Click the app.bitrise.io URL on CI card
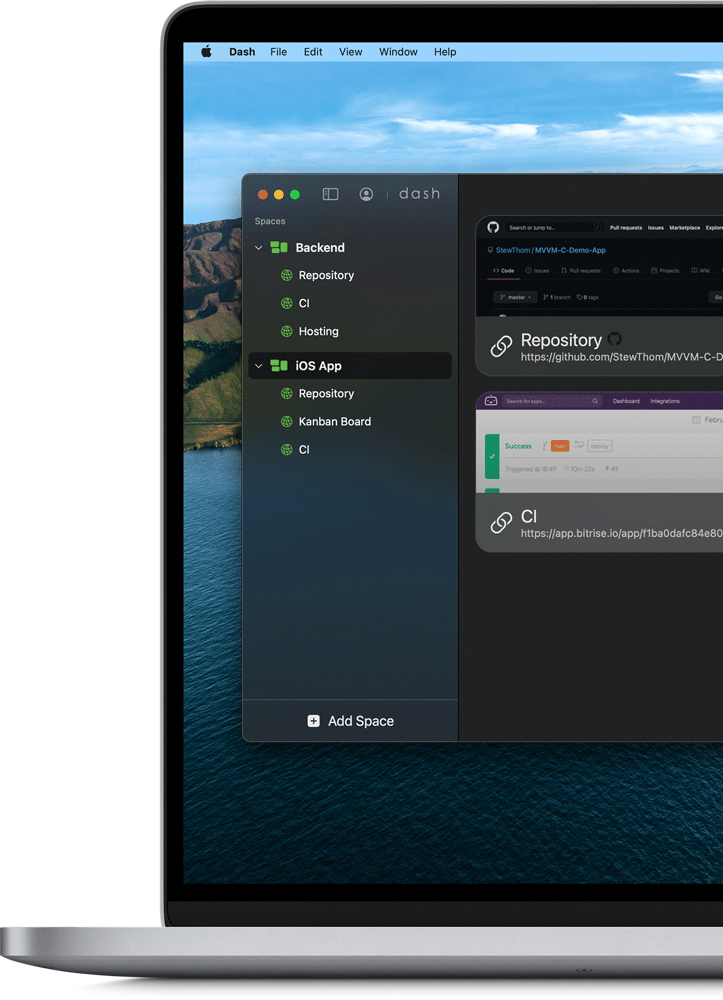 [622, 533]
